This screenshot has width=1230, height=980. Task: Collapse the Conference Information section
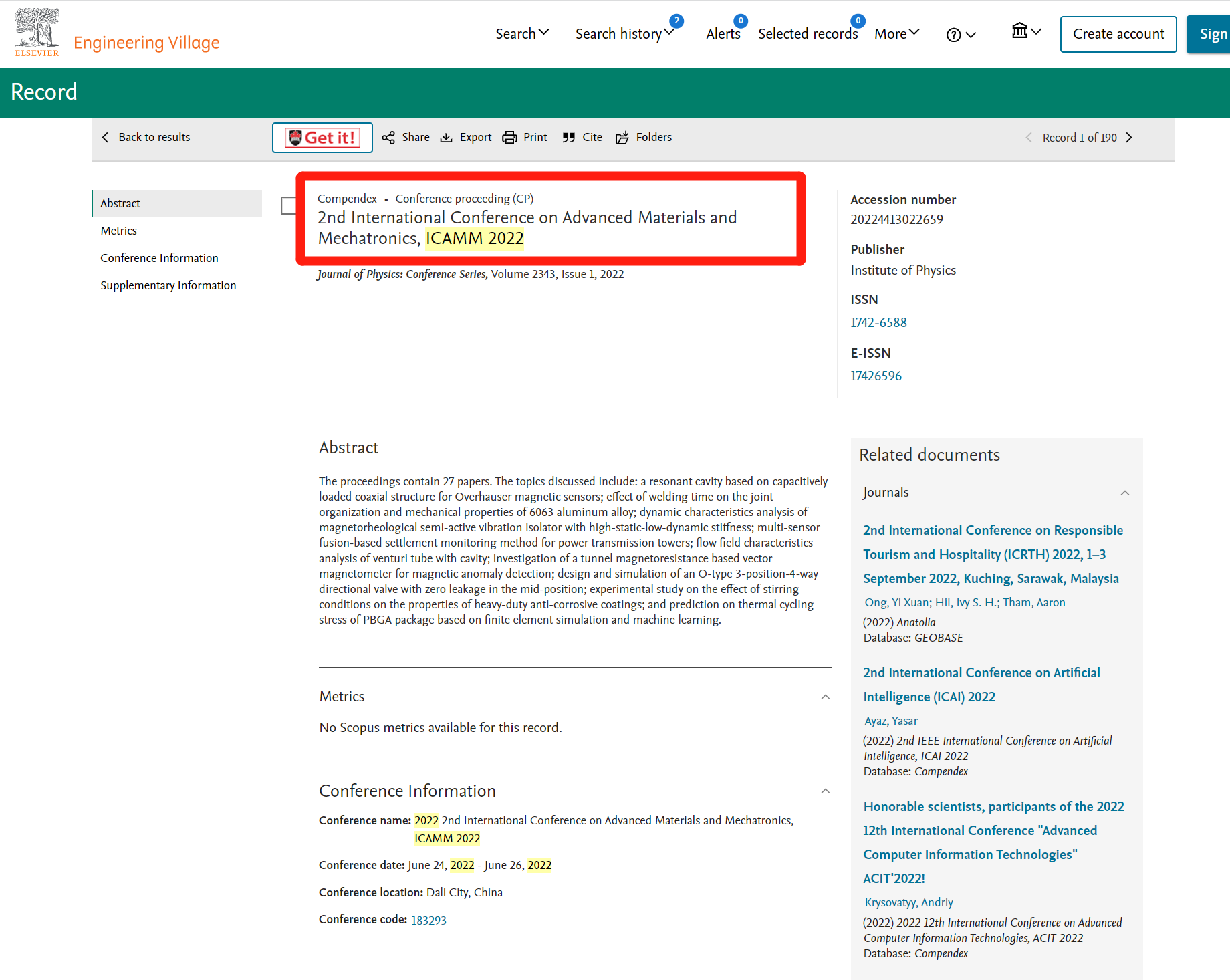826,791
